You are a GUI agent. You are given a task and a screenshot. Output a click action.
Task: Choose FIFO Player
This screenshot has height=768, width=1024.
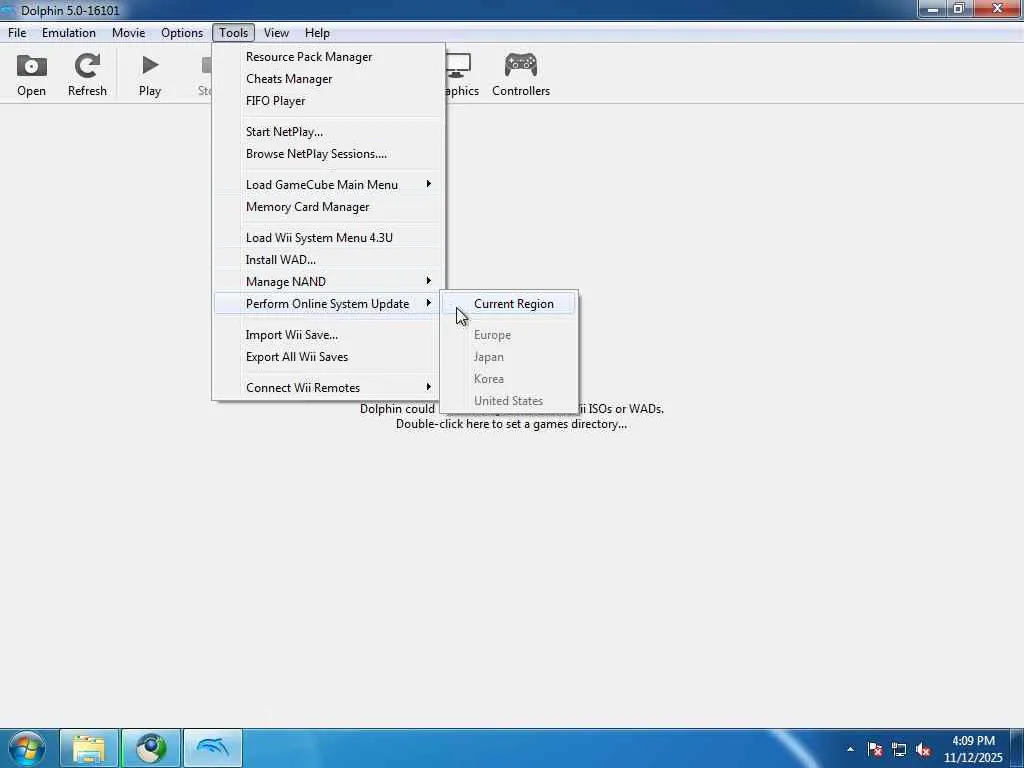click(328, 101)
